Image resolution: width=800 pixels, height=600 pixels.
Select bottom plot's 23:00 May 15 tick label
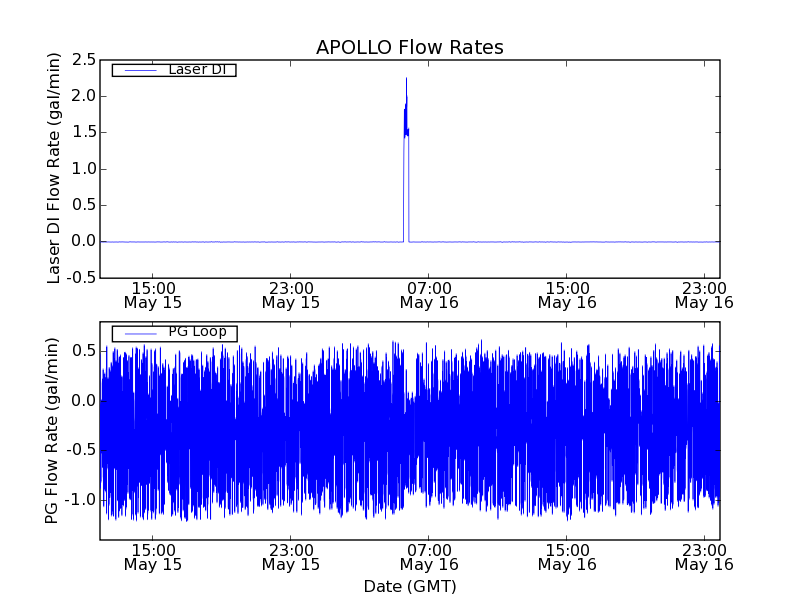click(291, 556)
